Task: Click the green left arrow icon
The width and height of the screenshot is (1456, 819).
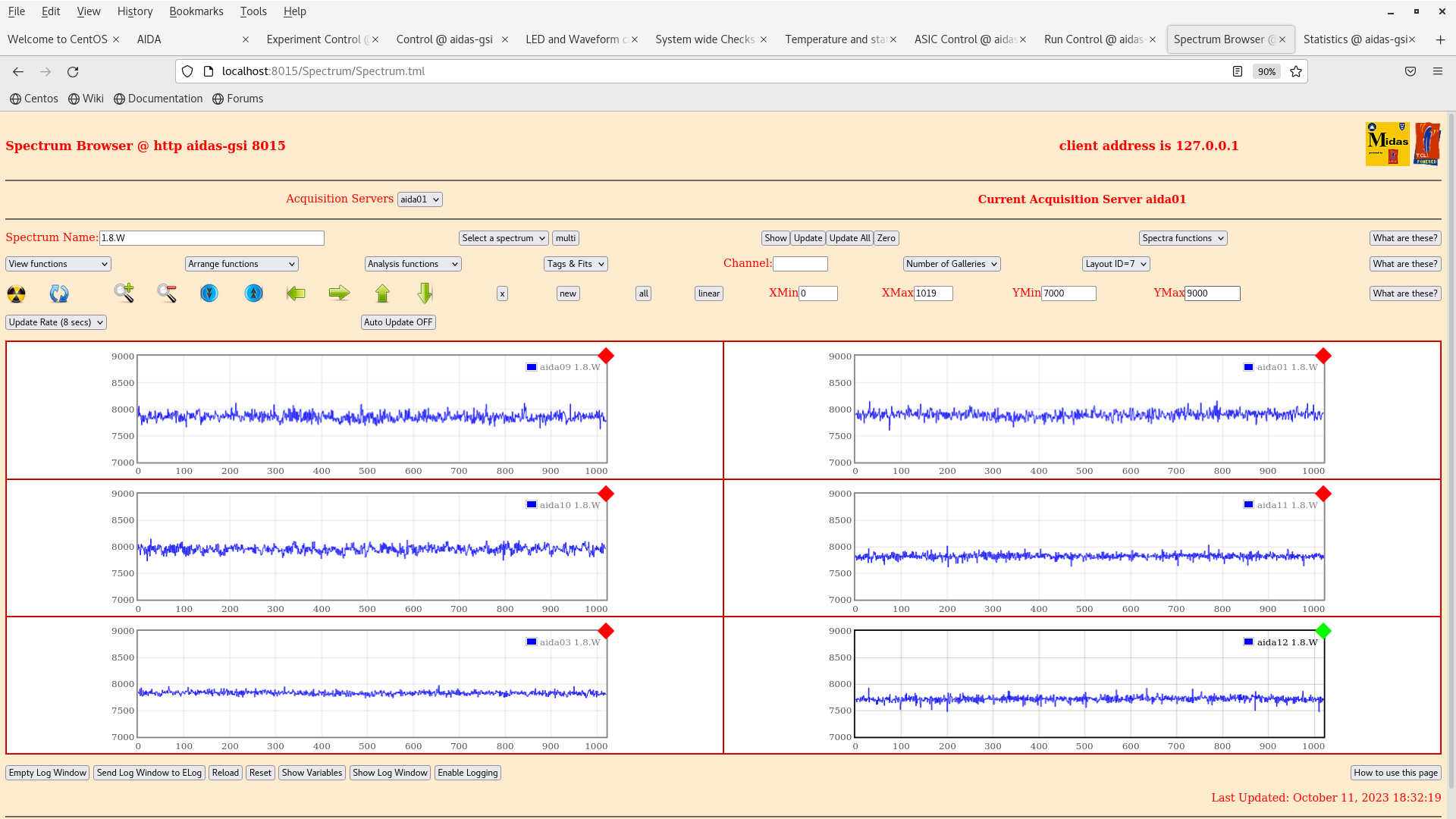Action: [x=296, y=293]
